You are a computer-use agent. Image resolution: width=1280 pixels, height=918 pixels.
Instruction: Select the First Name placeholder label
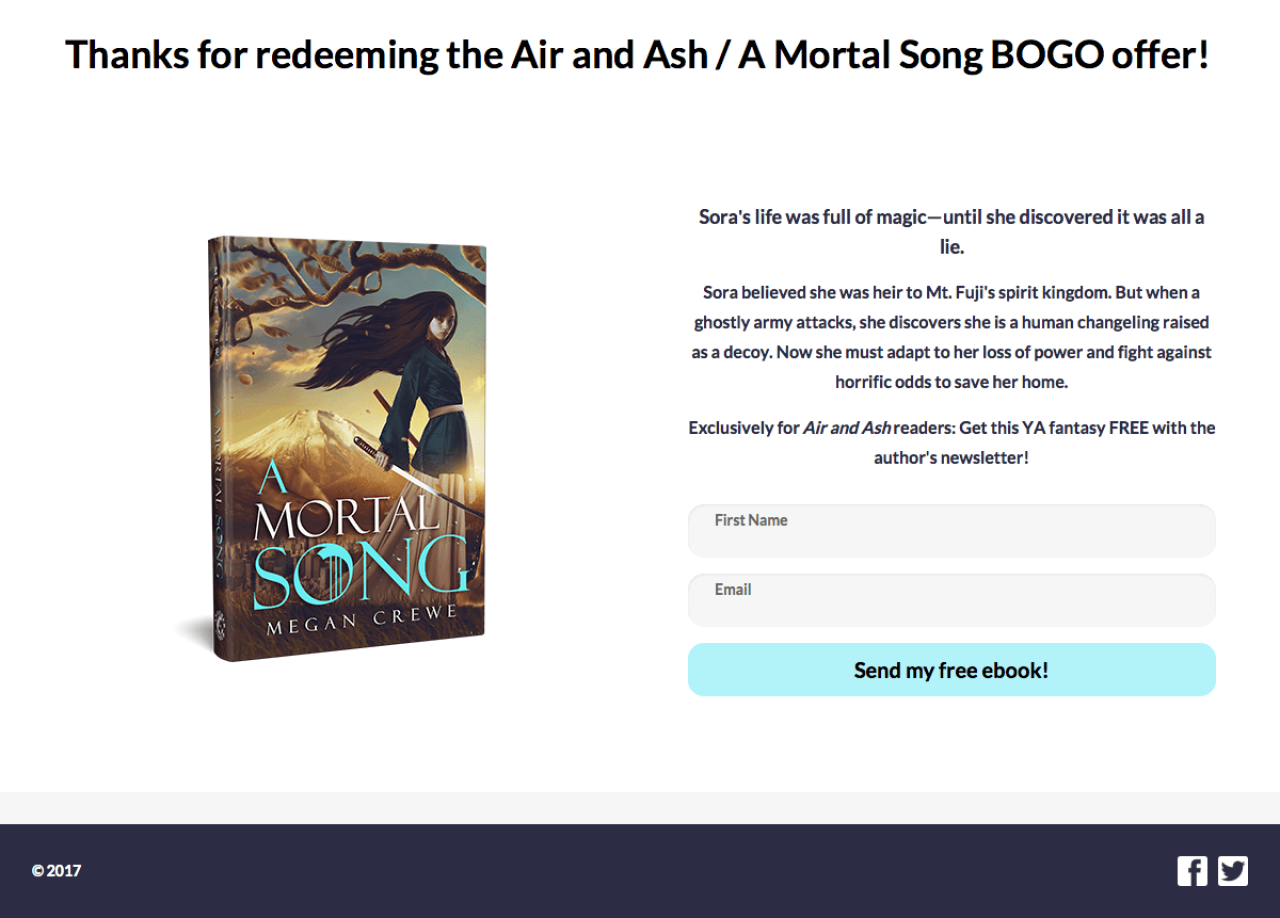point(751,520)
